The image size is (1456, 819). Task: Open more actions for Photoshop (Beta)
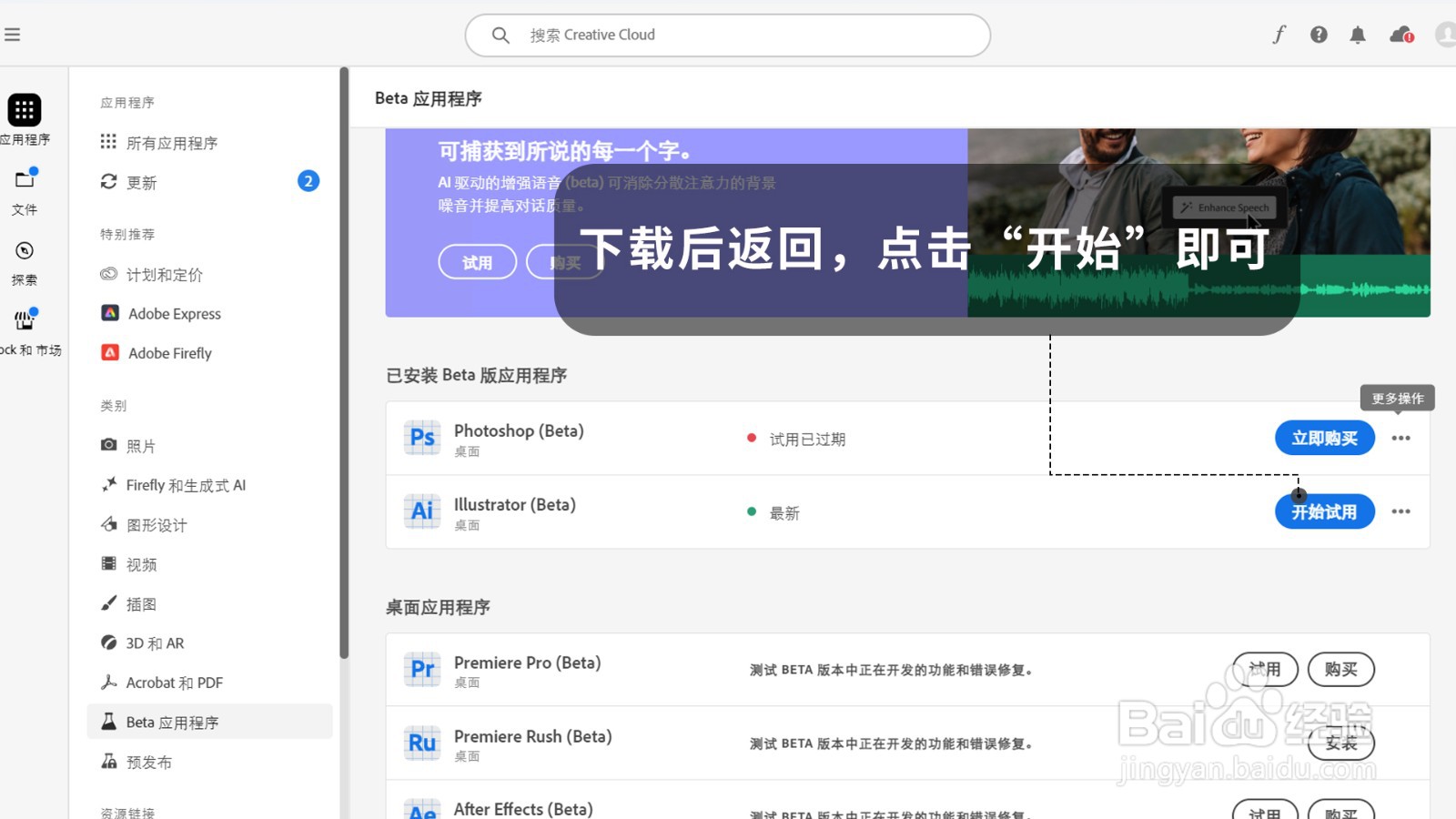pyautogui.click(x=1400, y=439)
